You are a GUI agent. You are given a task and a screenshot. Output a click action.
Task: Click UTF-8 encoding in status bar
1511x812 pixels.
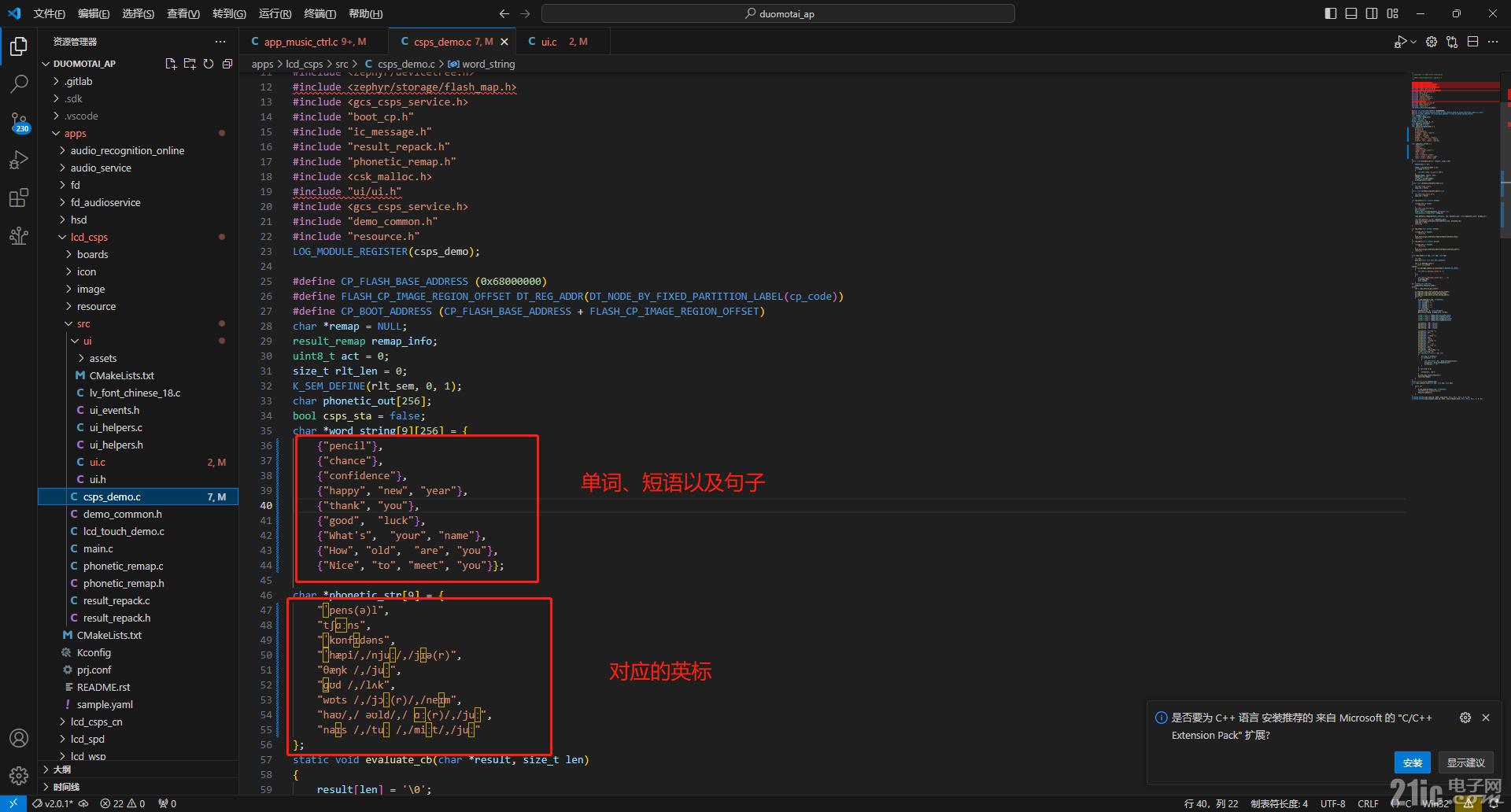tap(1333, 803)
